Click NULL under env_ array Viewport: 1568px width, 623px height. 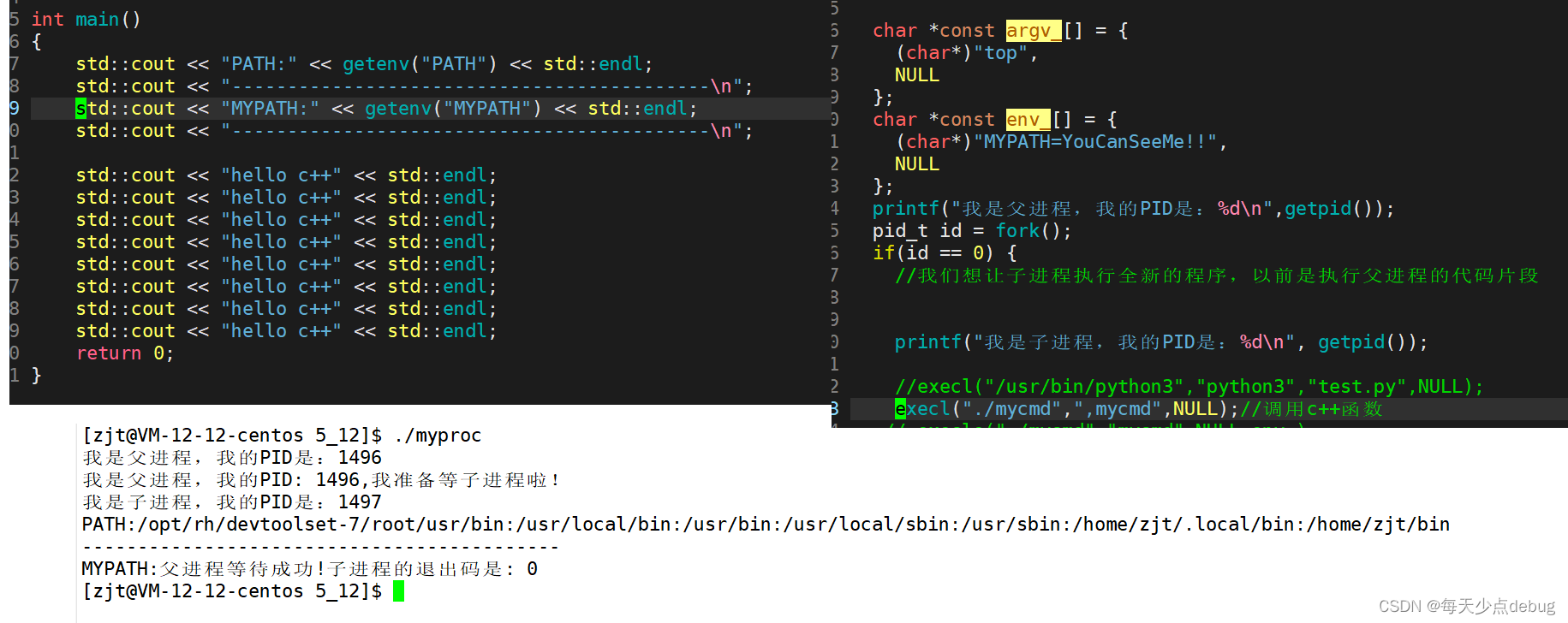(x=917, y=164)
